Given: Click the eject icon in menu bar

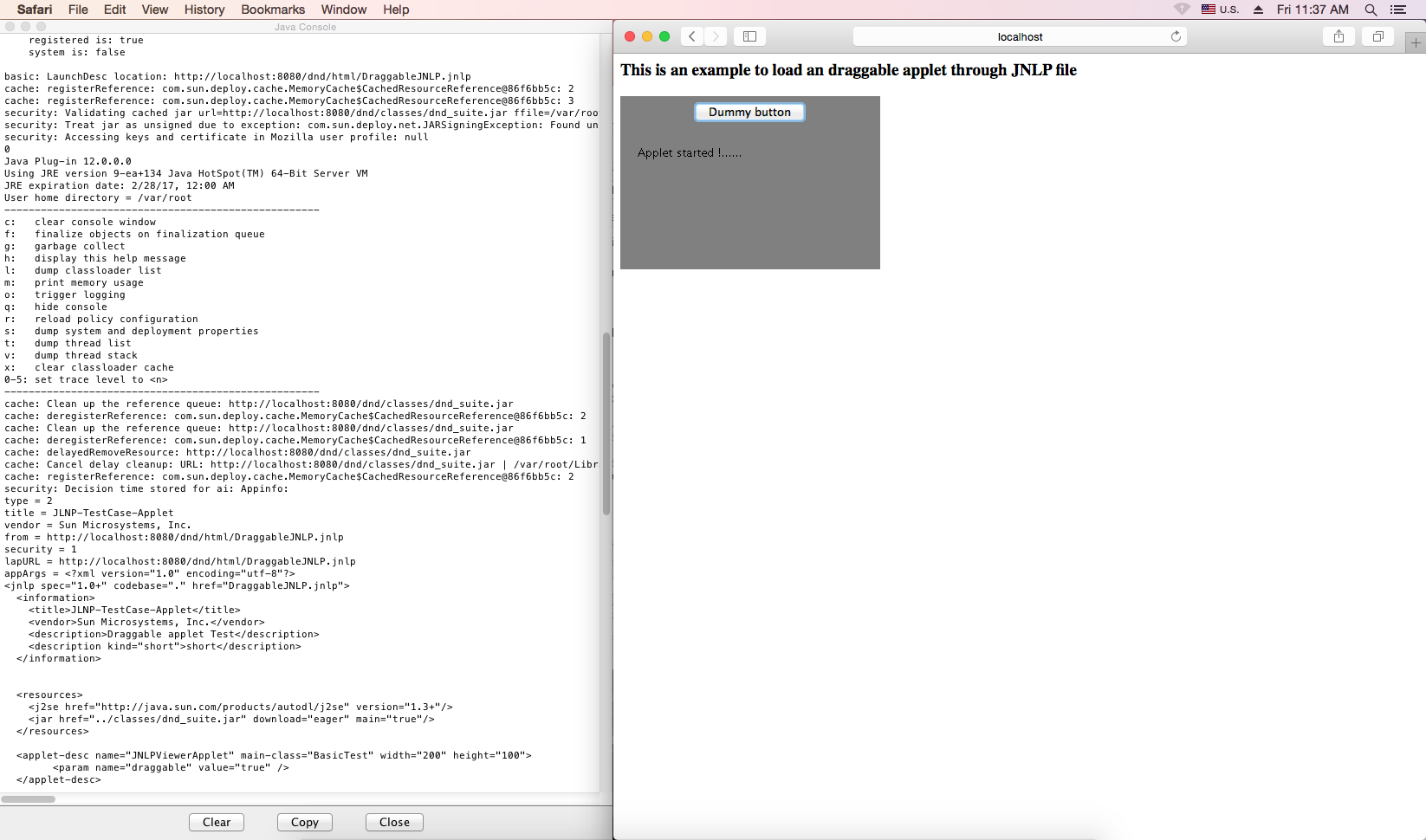Looking at the screenshot, I should coord(1258,10).
